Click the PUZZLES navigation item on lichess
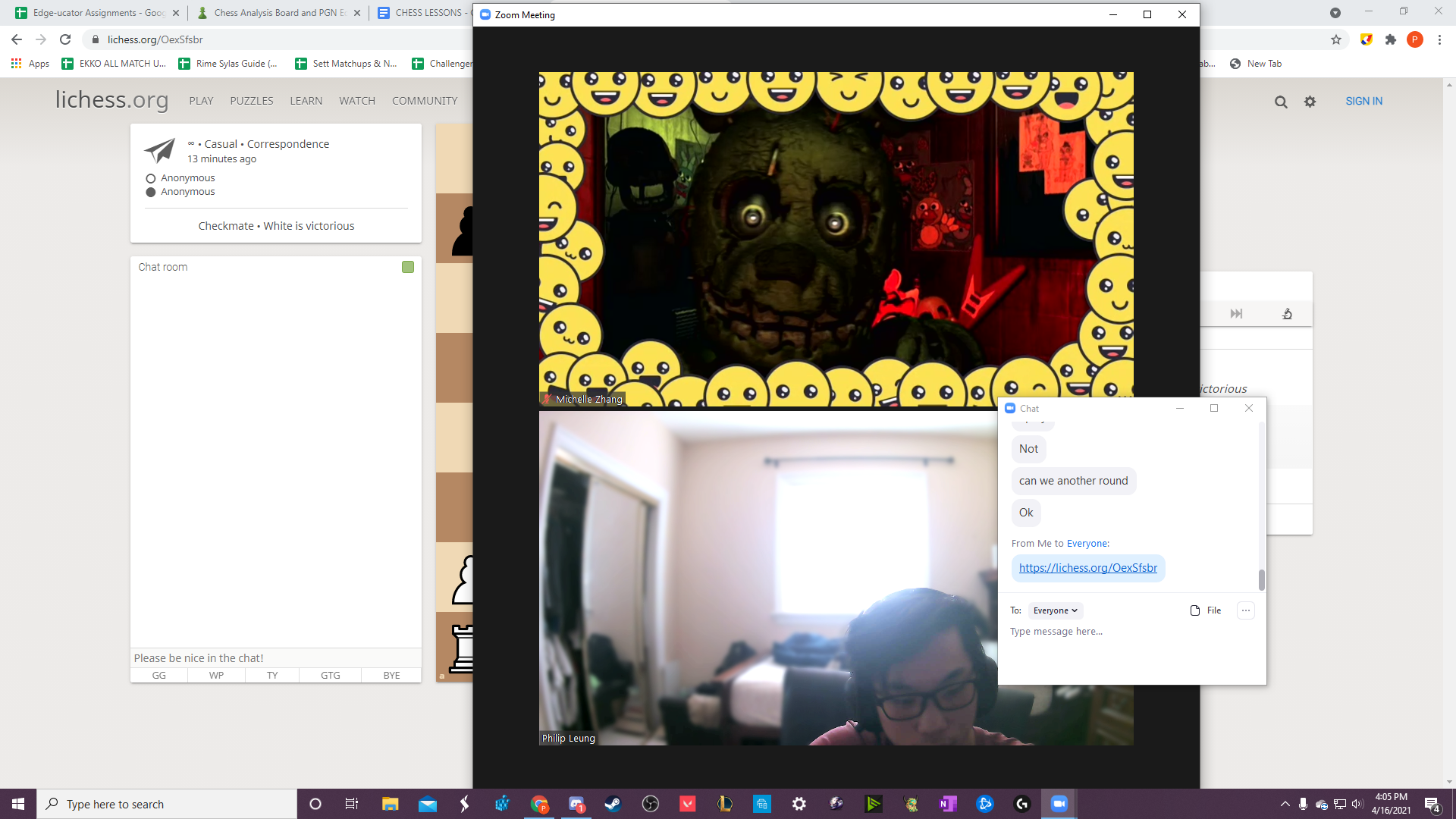Viewport: 1456px width, 819px height. pyautogui.click(x=252, y=100)
